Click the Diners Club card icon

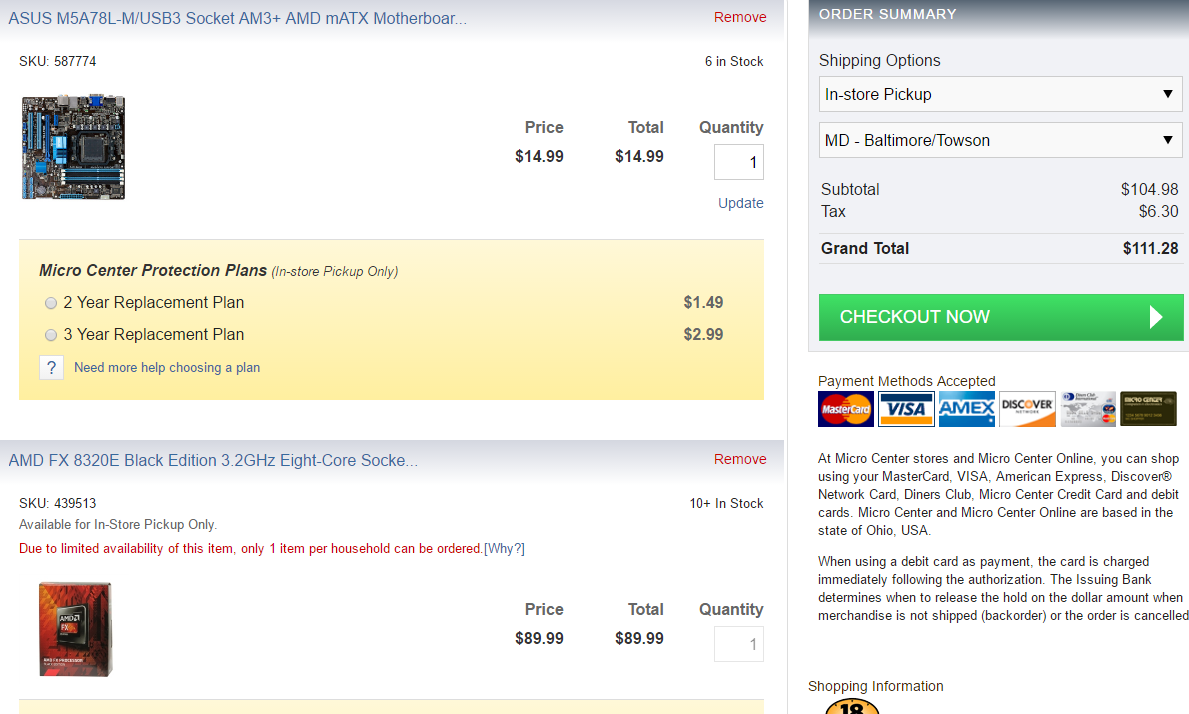1088,409
